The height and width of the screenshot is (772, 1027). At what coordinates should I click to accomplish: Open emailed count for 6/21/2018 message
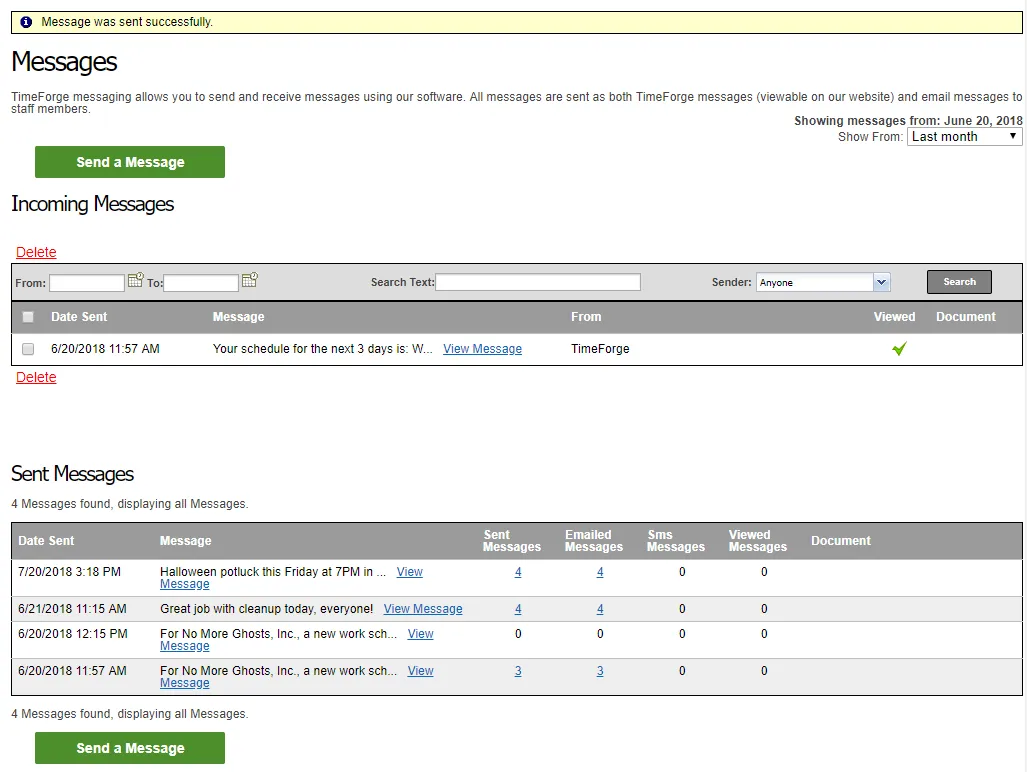click(600, 609)
